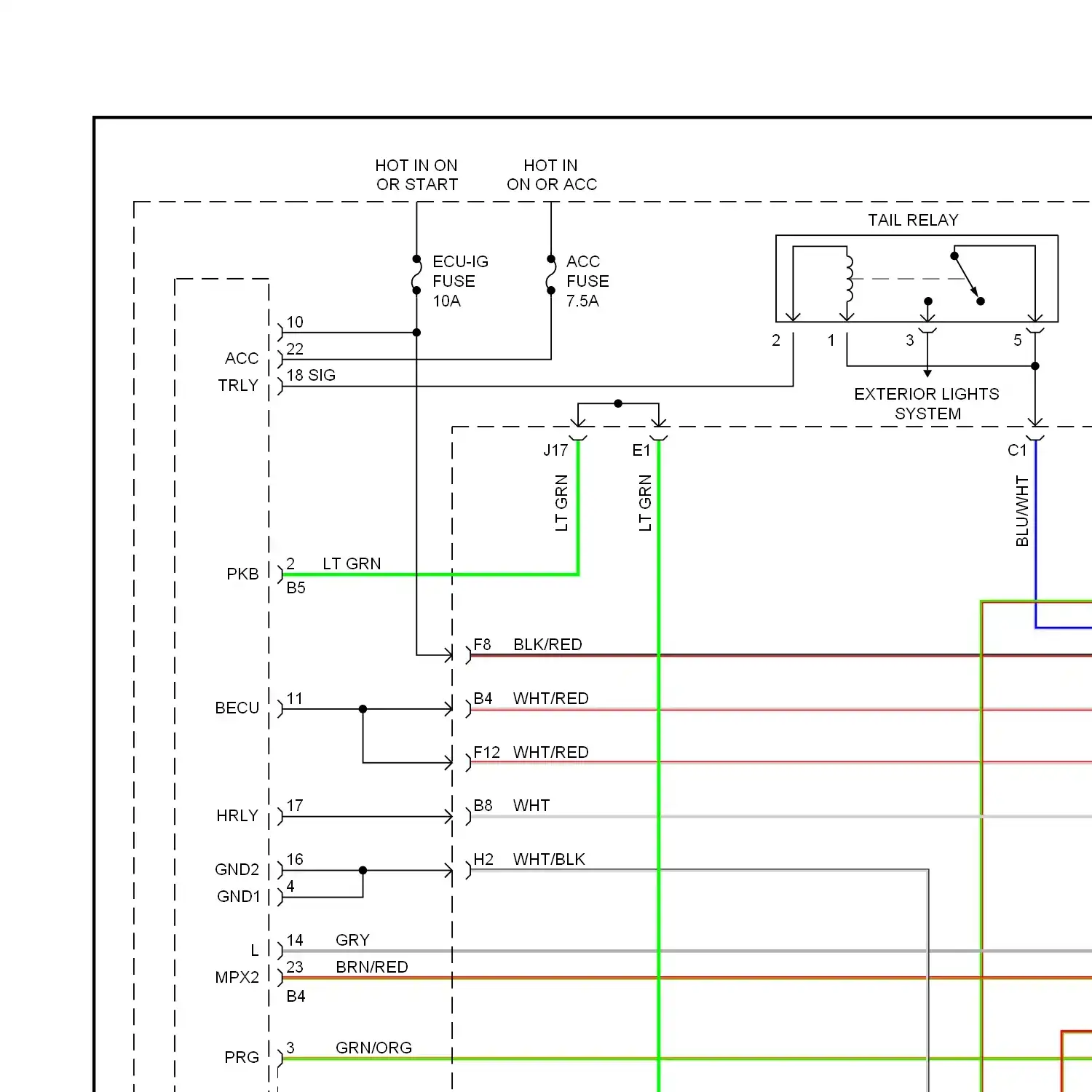Screen dimensions: 1092x1092
Task: Click relay terminal number 3
Action: pyautogui.click(x=910, y=341)
